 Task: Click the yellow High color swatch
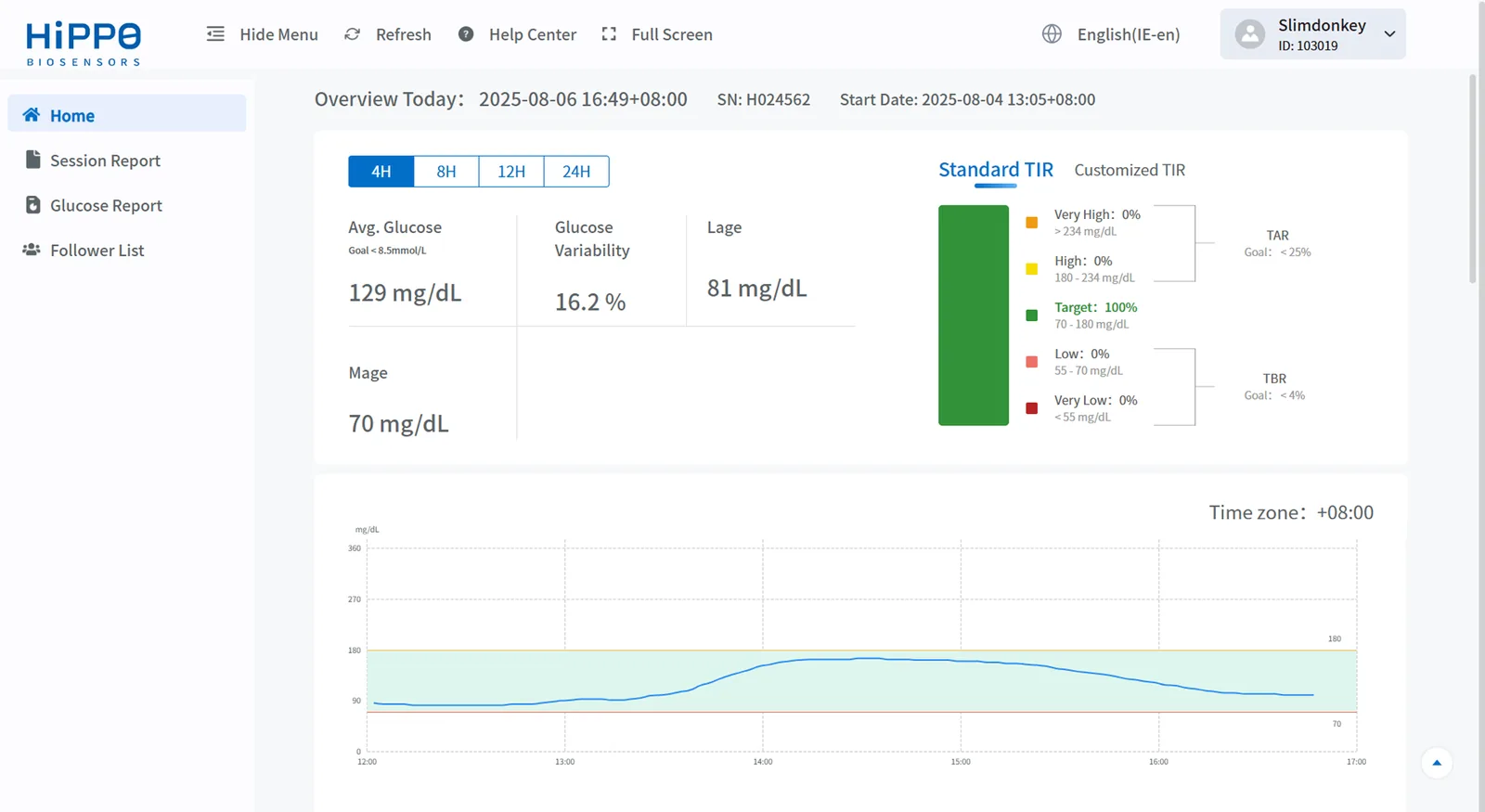(1031, 269)
